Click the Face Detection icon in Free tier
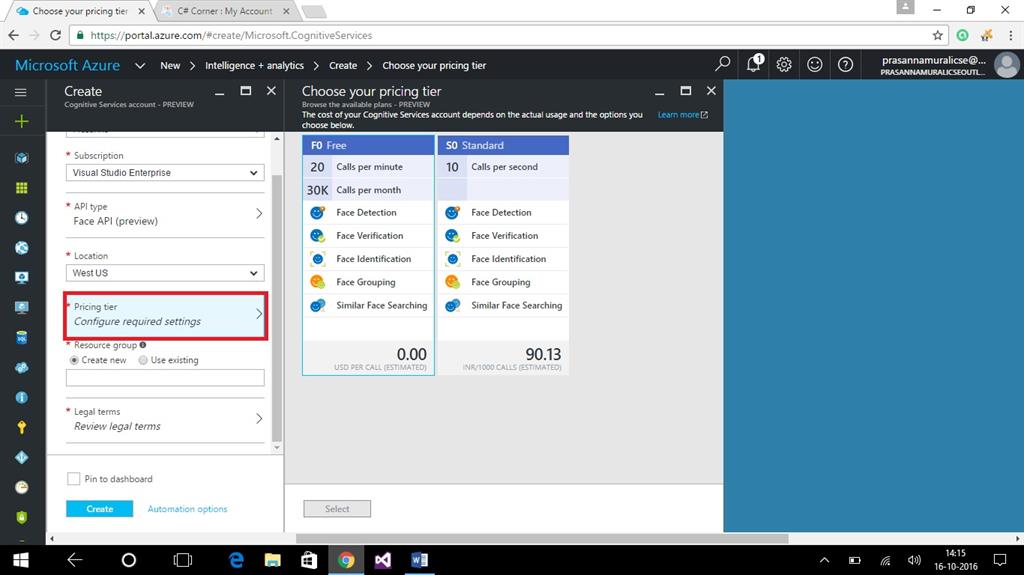This screenshot has width=1024, height=575. (317, 212)
